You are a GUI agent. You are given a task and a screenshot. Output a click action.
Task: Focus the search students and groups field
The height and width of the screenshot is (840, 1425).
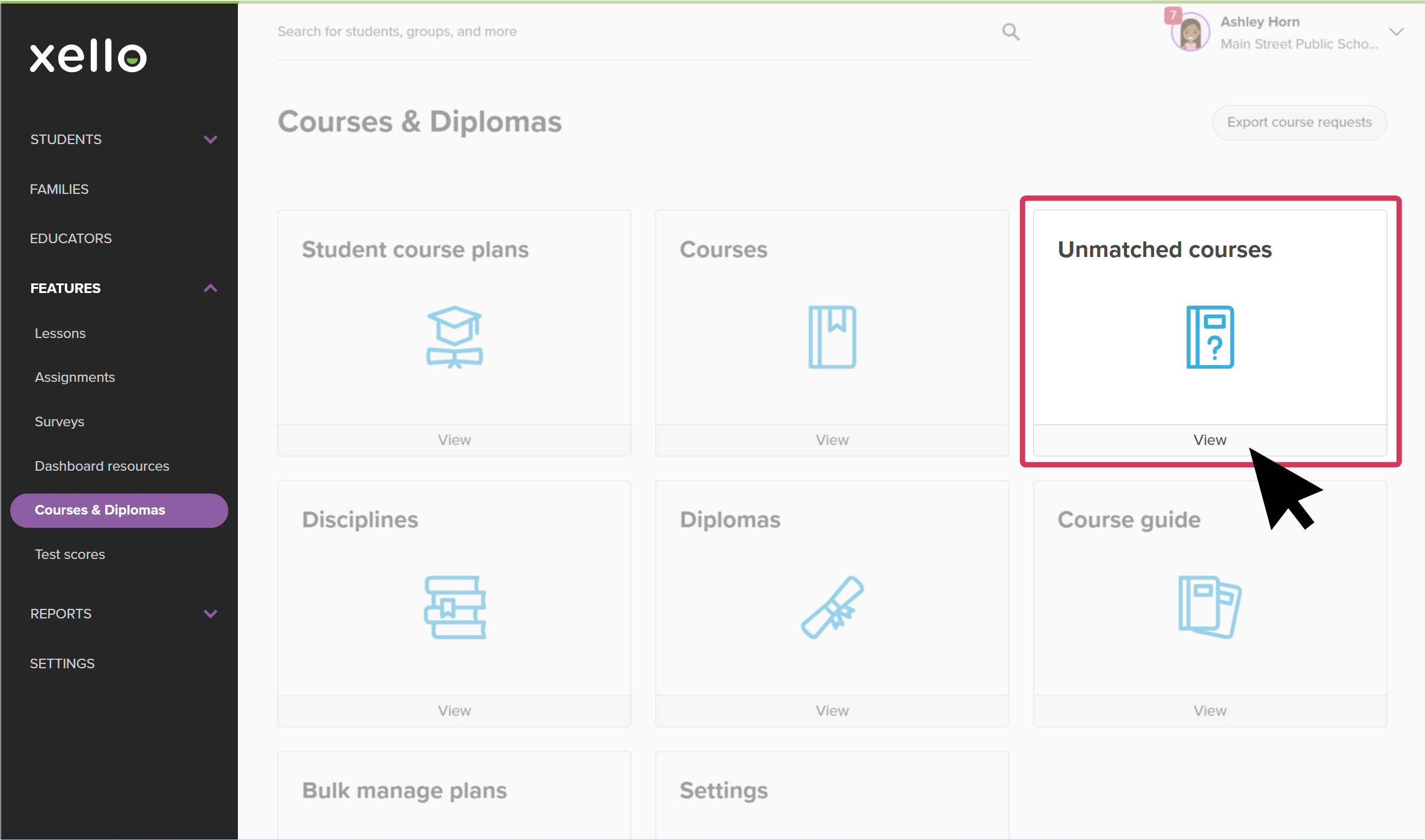(637, 32)
